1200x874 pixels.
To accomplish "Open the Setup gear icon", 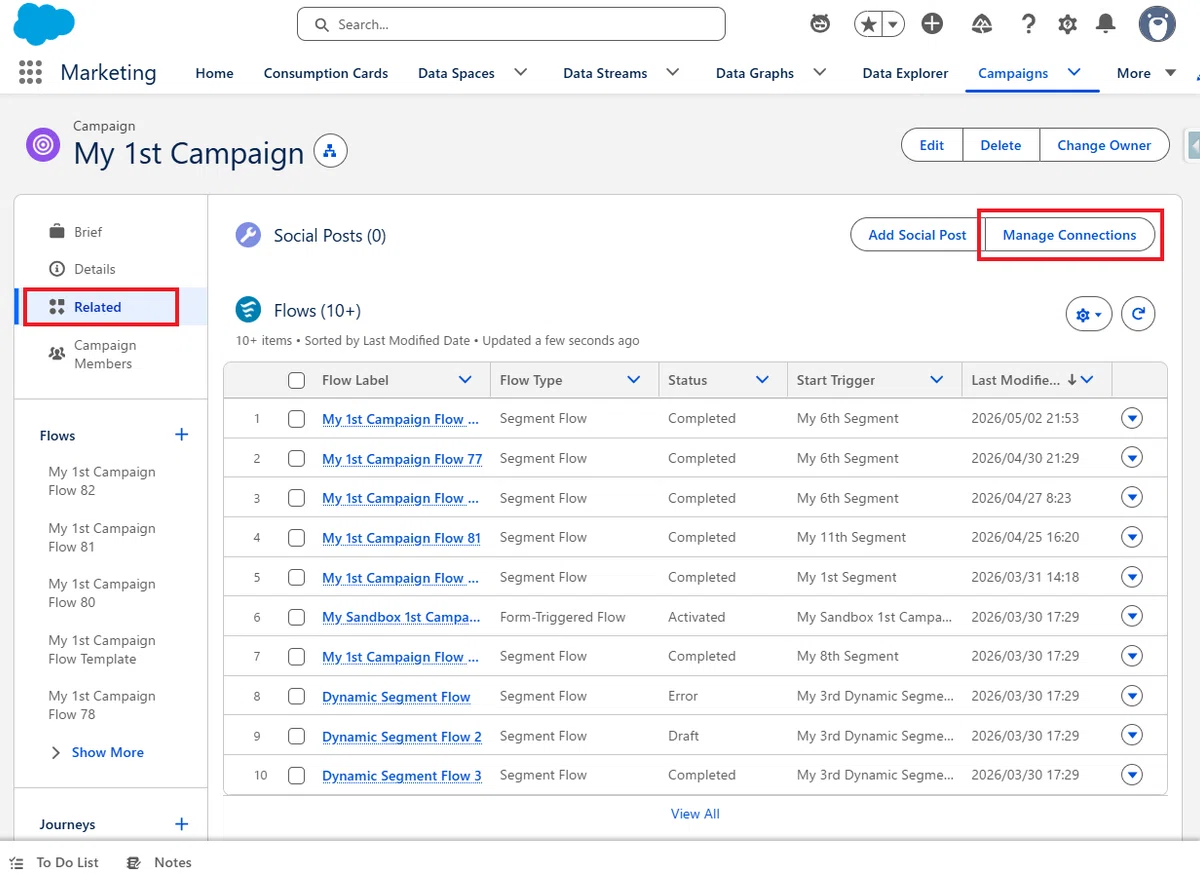I will pos(1067,24).
